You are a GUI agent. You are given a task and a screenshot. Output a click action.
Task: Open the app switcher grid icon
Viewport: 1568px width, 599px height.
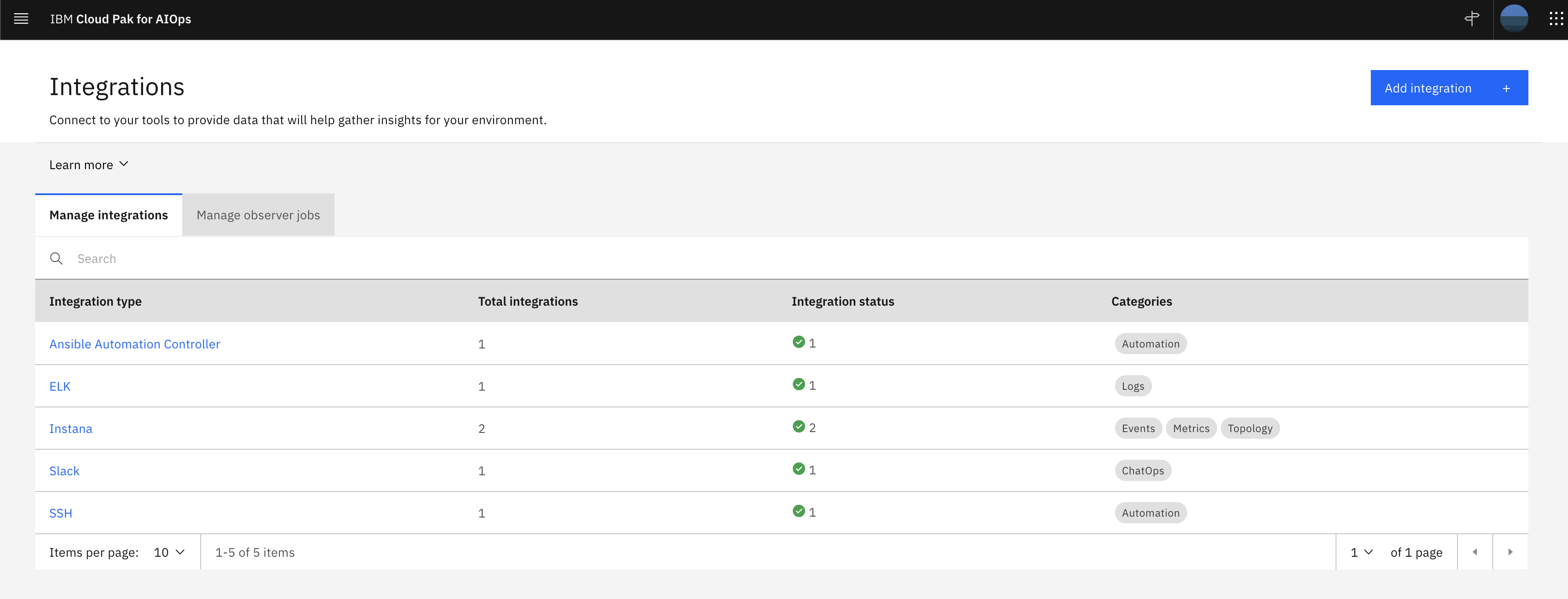pos(1557,19)
